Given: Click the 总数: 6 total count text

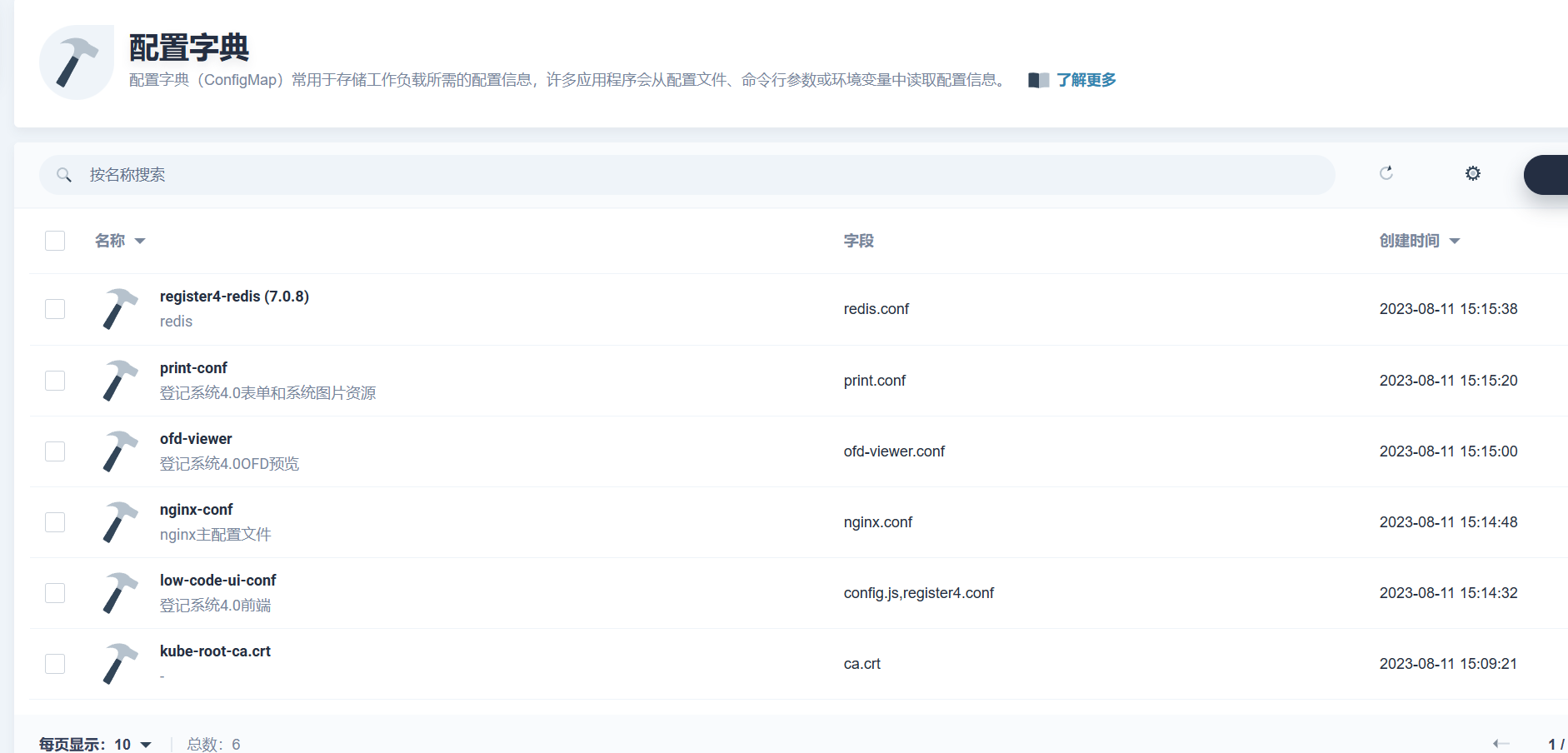Looking at the screenshot, I should tap(214, 744).
